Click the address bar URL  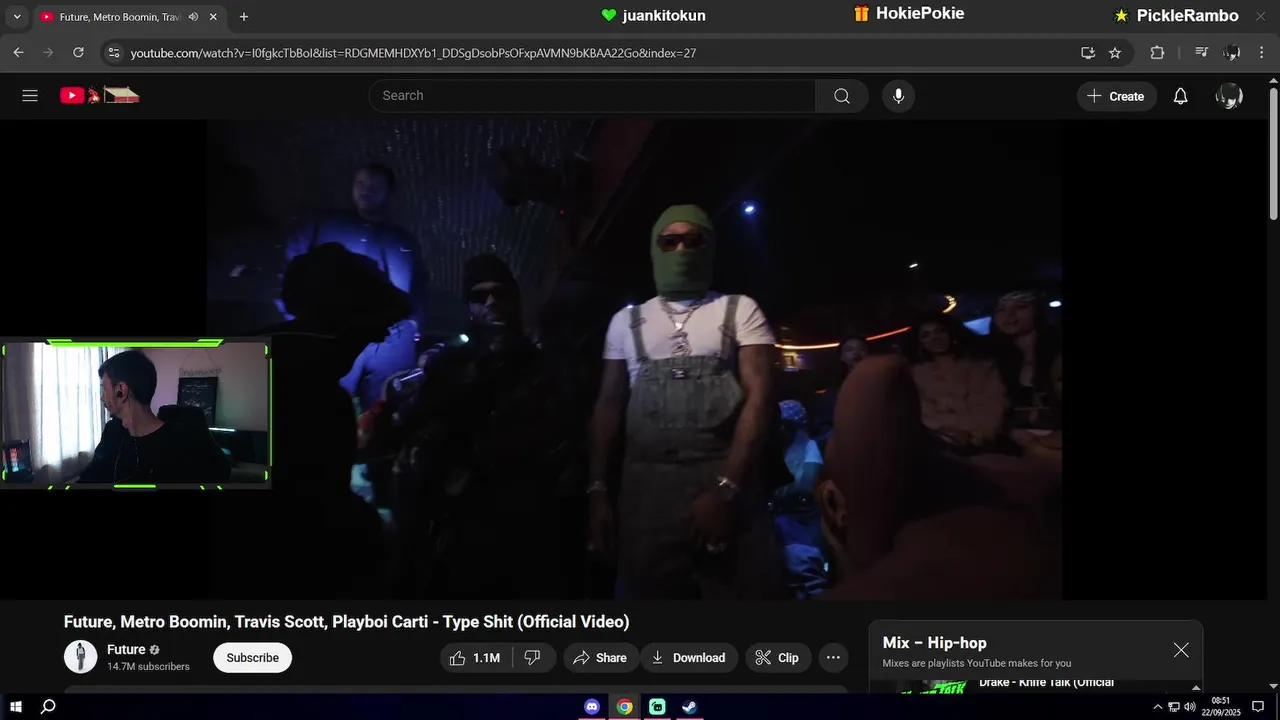tap(413, 53)
